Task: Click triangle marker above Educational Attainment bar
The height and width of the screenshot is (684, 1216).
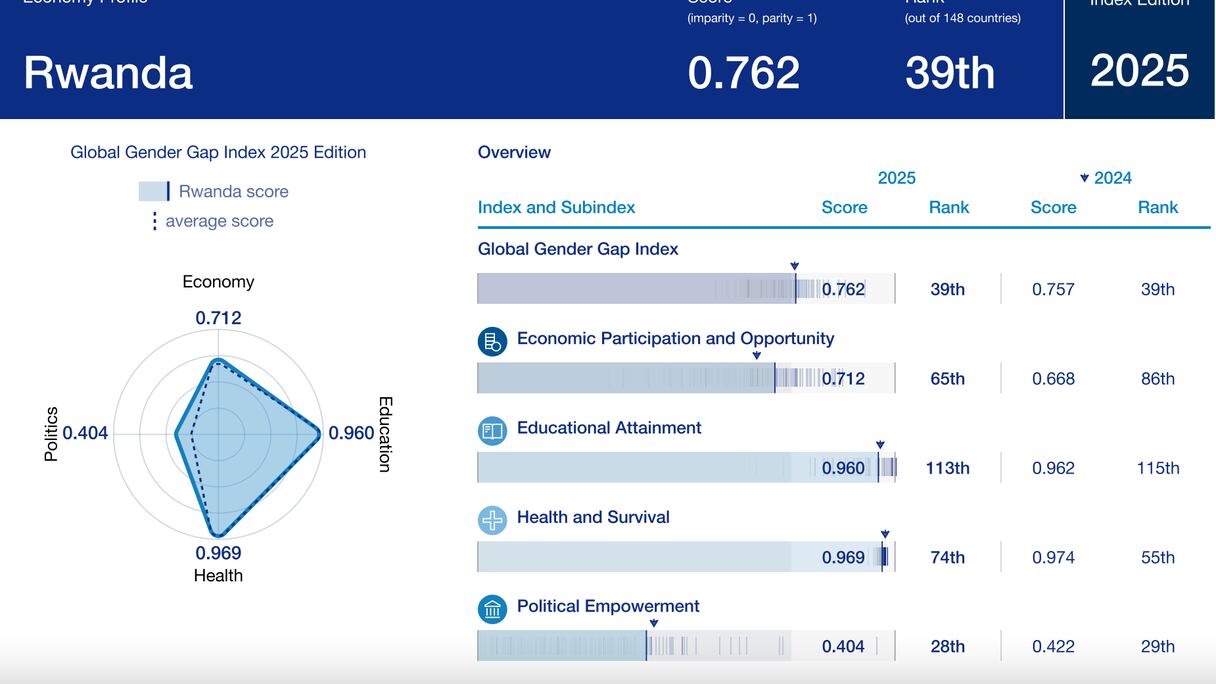Action: coord(880,445)
